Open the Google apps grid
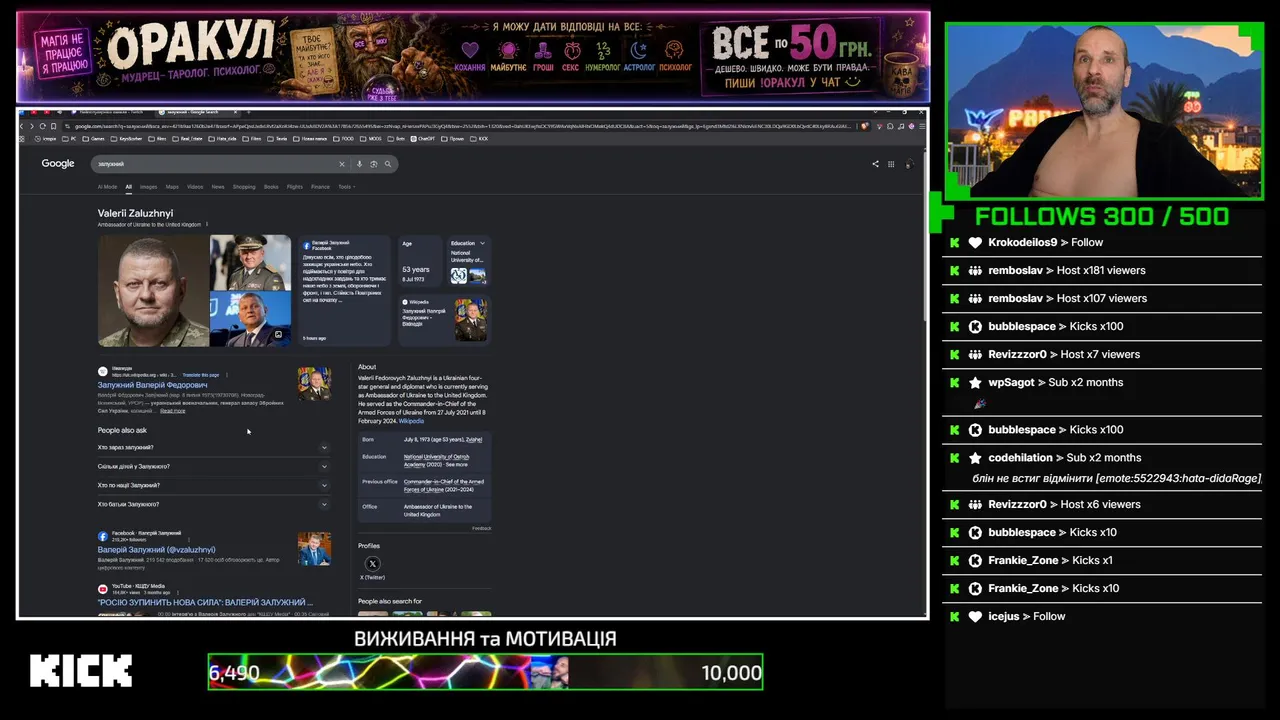The image size is (1280, 720). (891, 164)
